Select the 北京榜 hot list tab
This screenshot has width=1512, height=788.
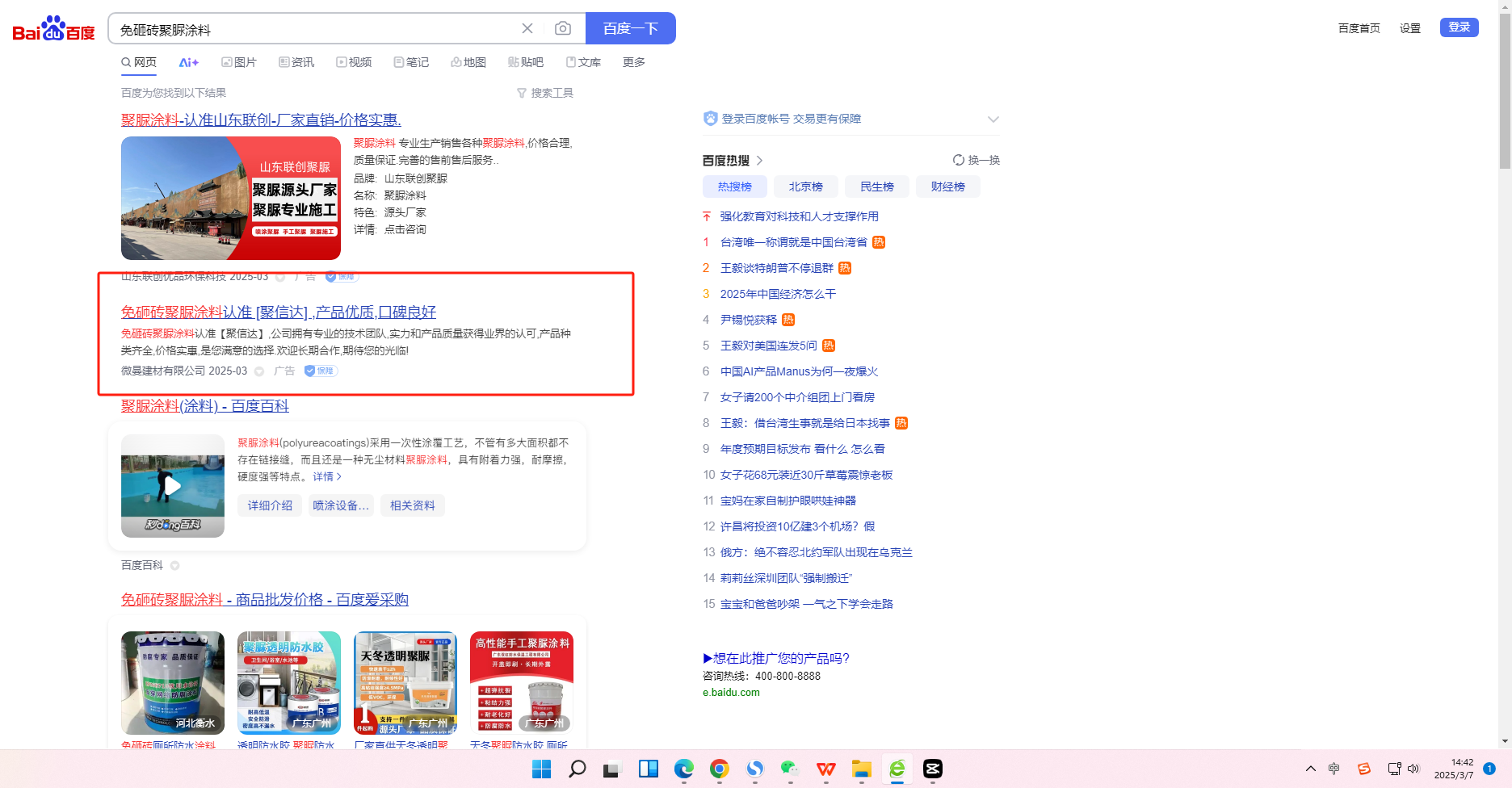(805, 187)
